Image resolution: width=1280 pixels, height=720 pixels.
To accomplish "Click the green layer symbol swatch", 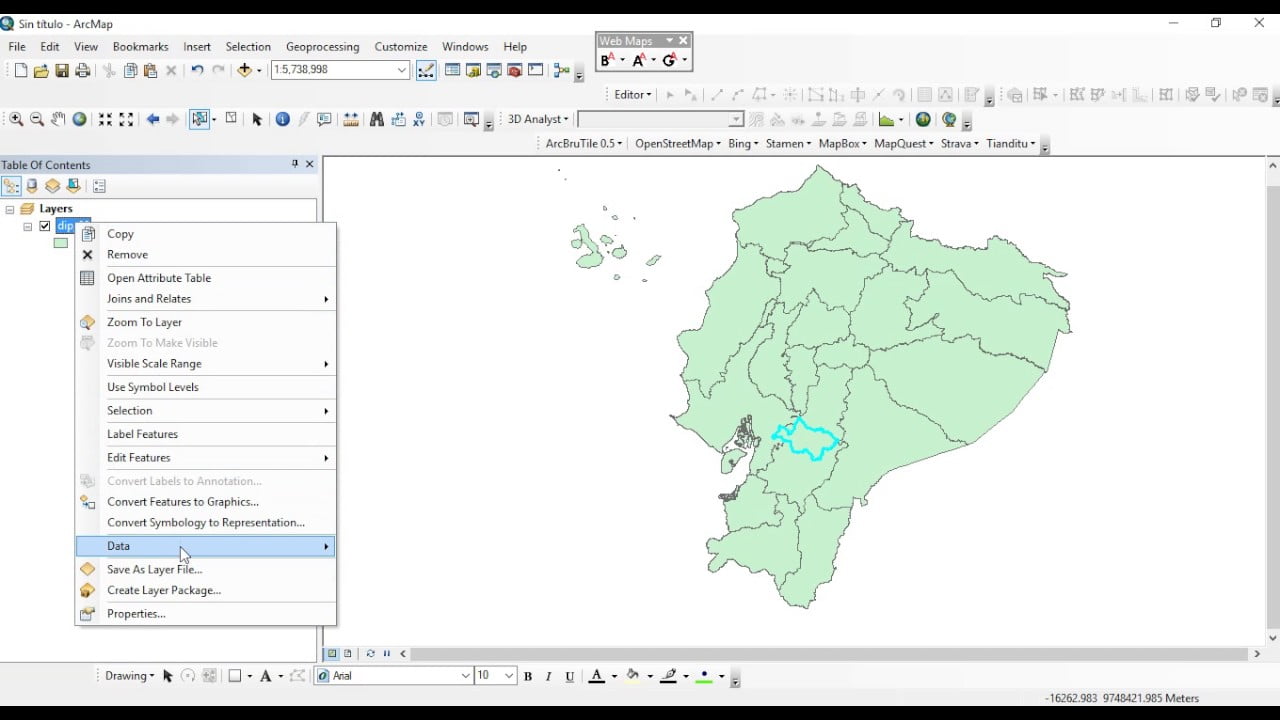I will point(61,243).
